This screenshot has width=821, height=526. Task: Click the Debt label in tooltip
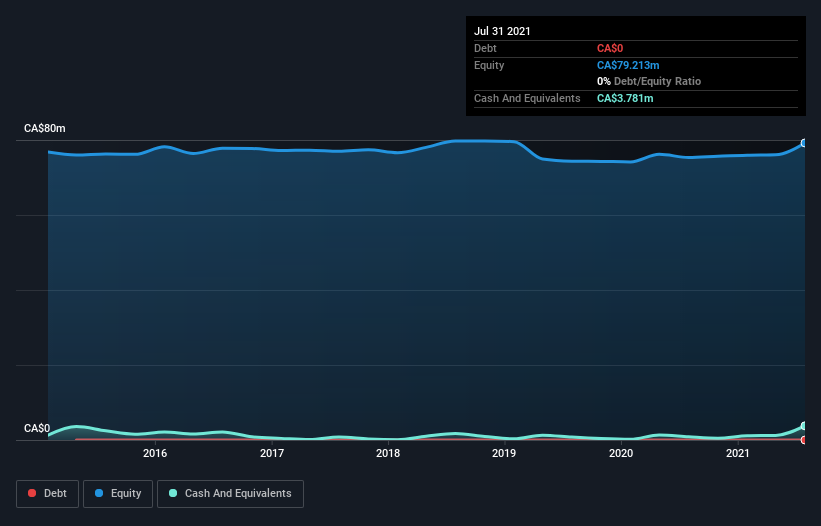click(x=485, y=49)
